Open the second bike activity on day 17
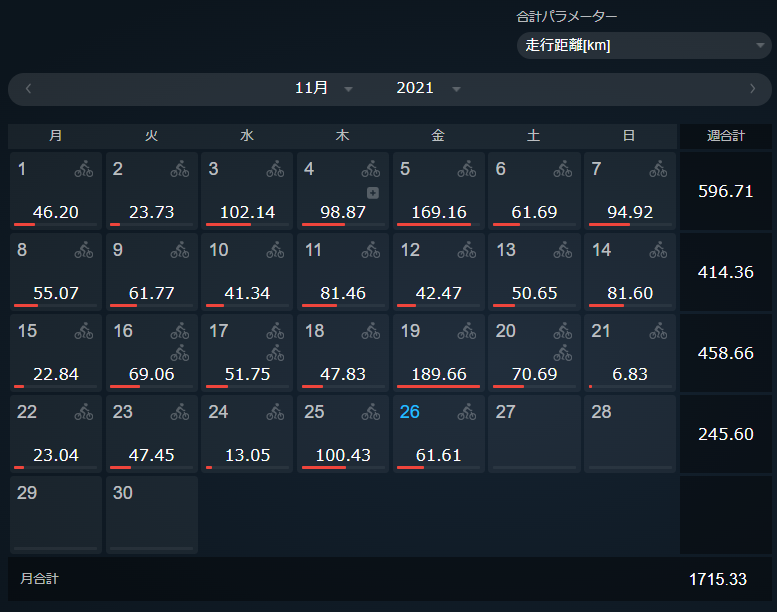 (275, 352)
